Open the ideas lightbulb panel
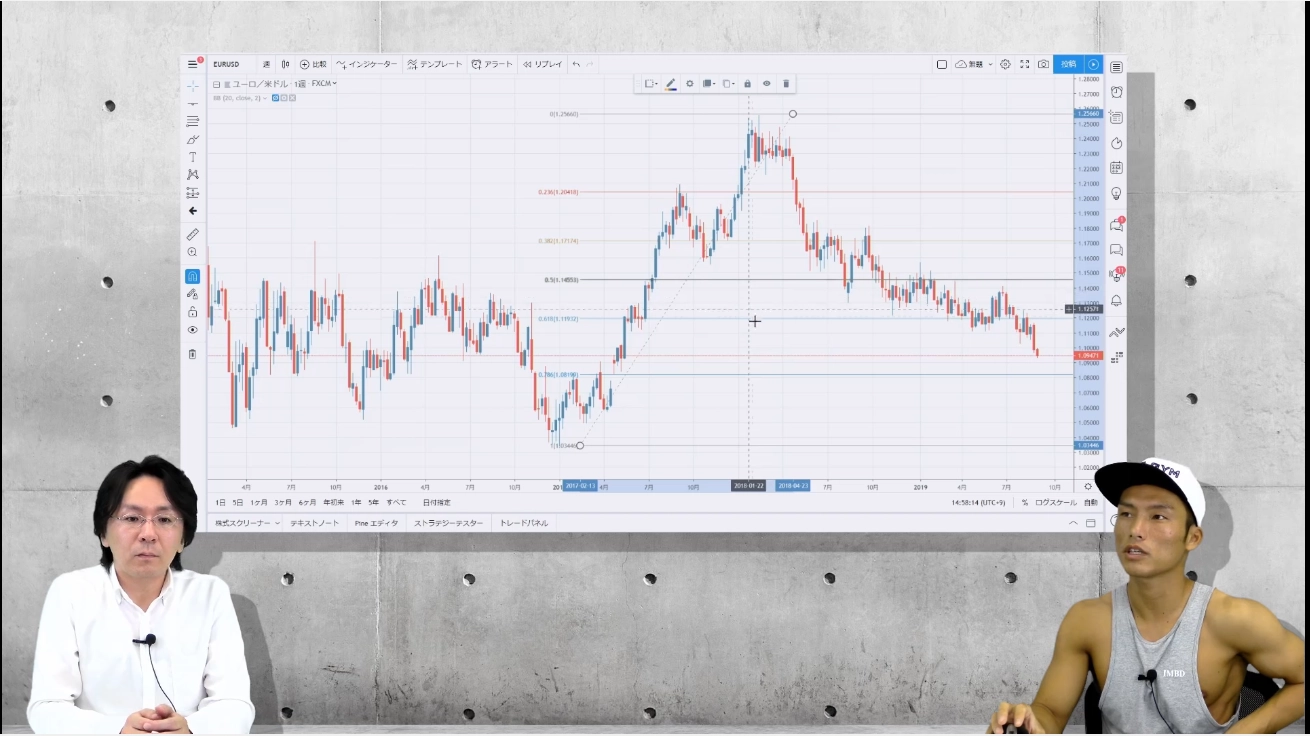 click(1116, 193)
